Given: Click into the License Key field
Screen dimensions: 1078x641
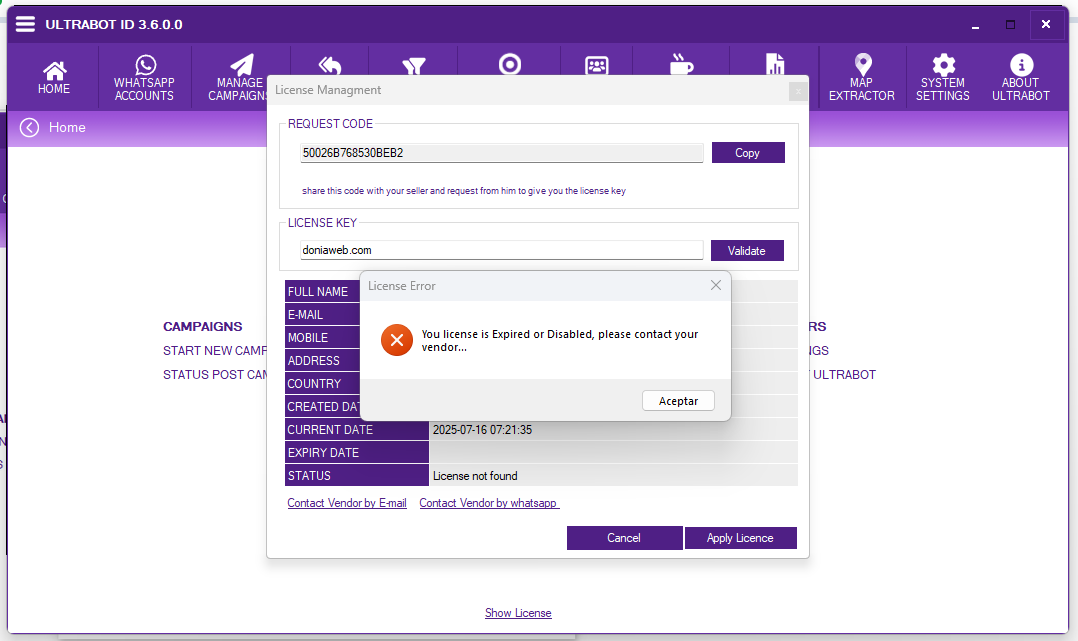Looking at the screenshot, I should pyautogui.click(x=501, y=250).
